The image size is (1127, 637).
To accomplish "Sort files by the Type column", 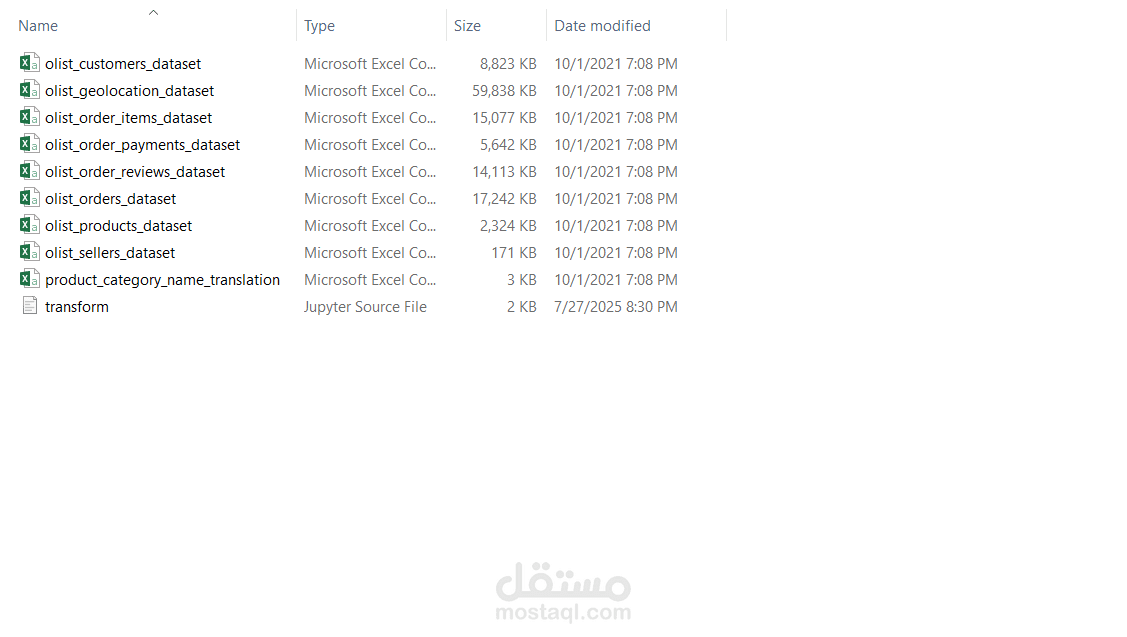I will [320, 26].
